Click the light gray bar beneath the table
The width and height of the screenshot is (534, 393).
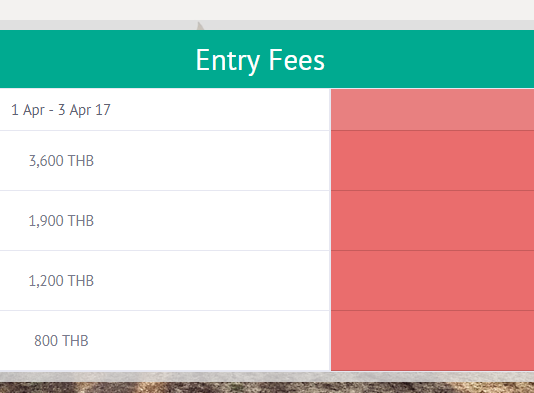(267, 377)
